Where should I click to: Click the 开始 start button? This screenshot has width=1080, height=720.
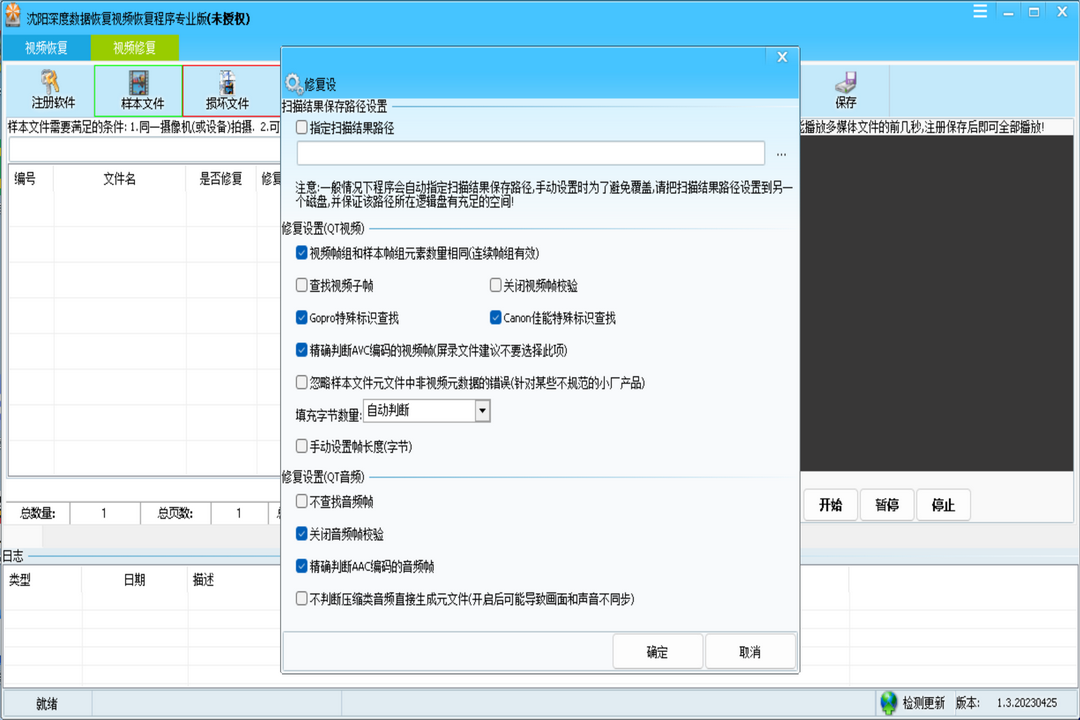[x=829, y=505]
